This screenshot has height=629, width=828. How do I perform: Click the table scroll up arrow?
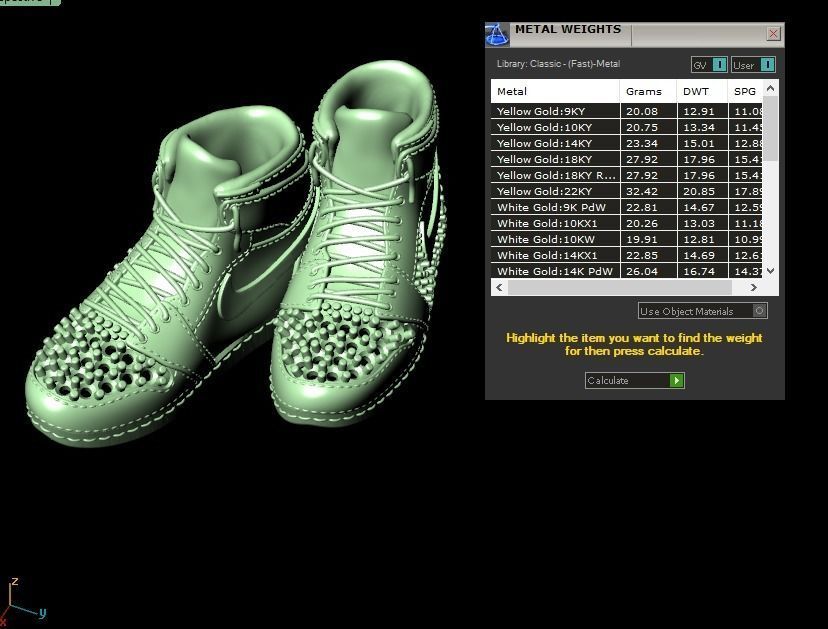pyautogui.click(x=770, y=89)
